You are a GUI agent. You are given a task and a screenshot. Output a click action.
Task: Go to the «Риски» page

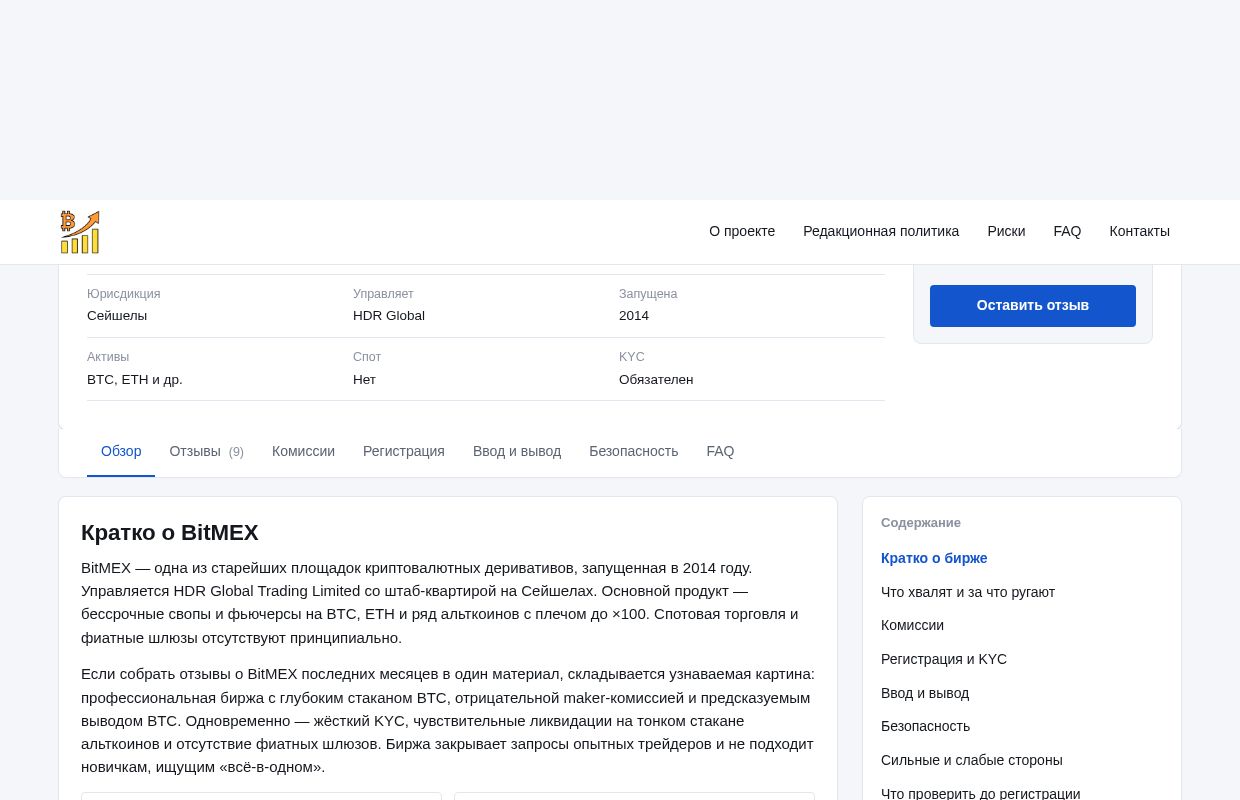point(1006,231)
